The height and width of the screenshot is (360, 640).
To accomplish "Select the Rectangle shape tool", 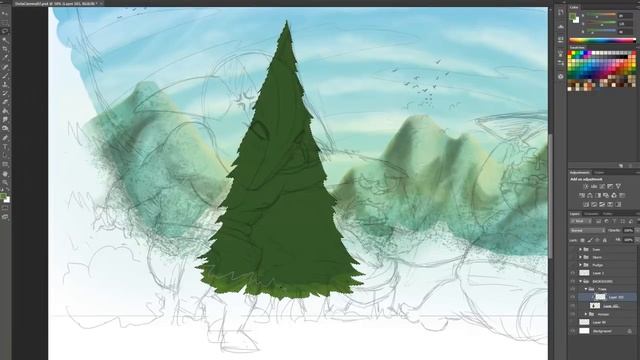I will click(5, 164).
